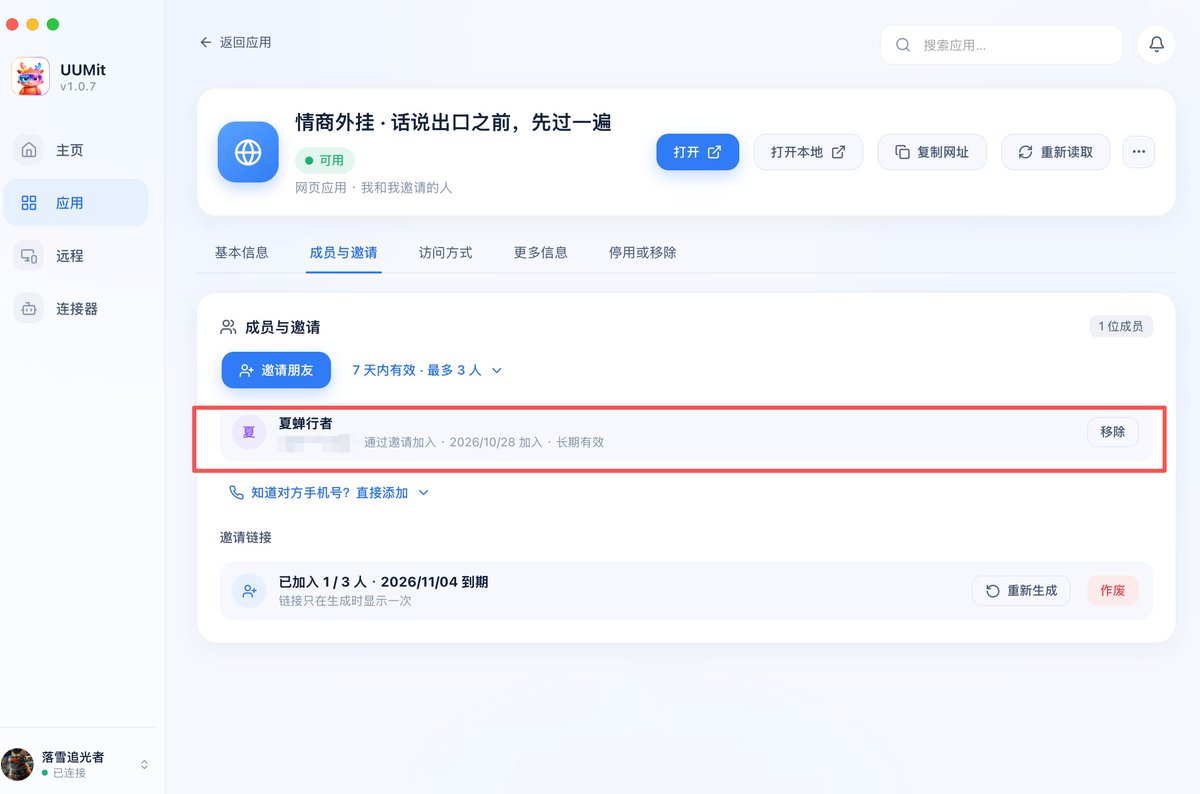Click the invite link person-plus icon
Screen dimensions: 1200x794
[x=249, y=591]
